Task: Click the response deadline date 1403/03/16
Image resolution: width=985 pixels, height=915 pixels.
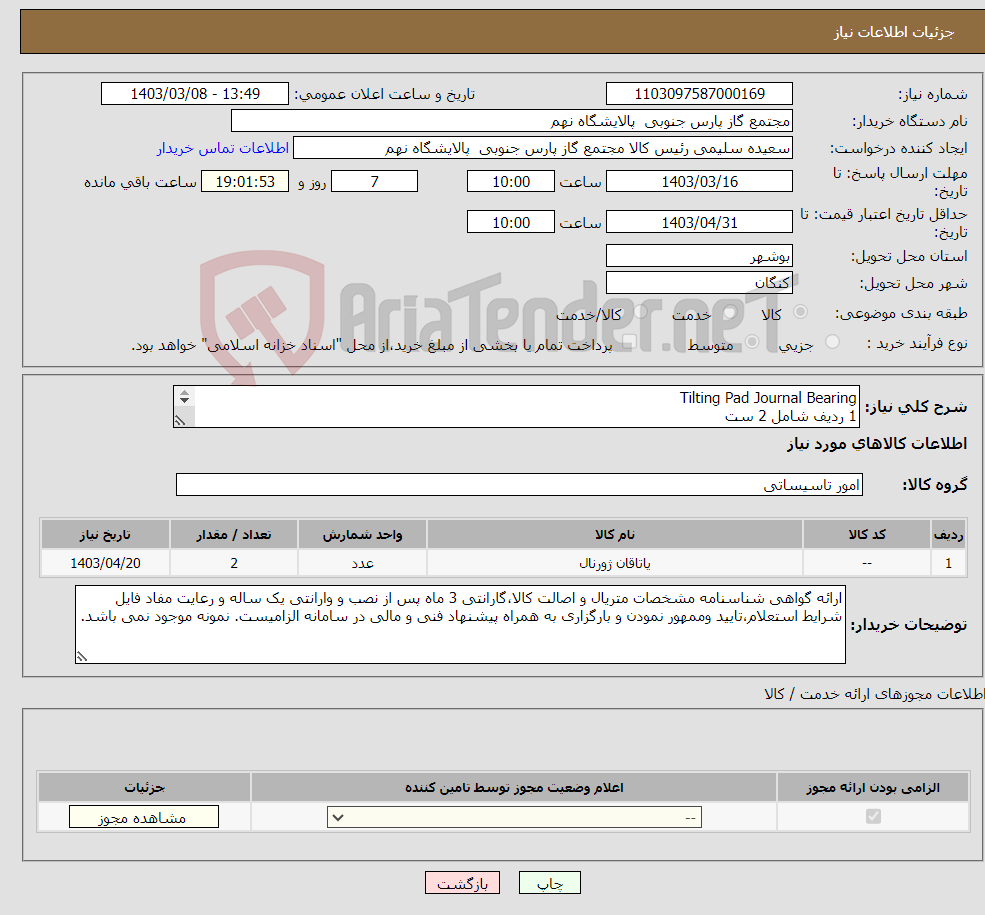Action: [699, 182]
